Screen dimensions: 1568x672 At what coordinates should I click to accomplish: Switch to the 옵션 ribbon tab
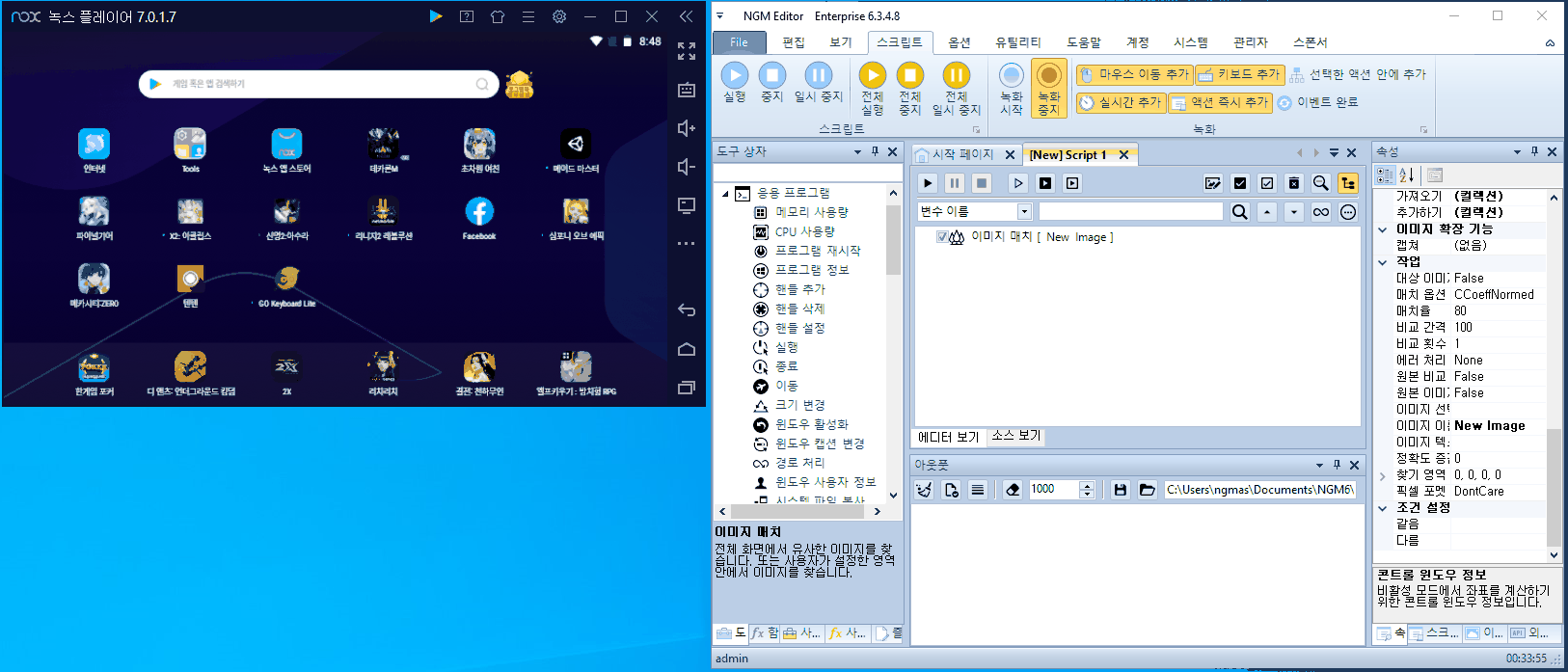tap(960, 42)
